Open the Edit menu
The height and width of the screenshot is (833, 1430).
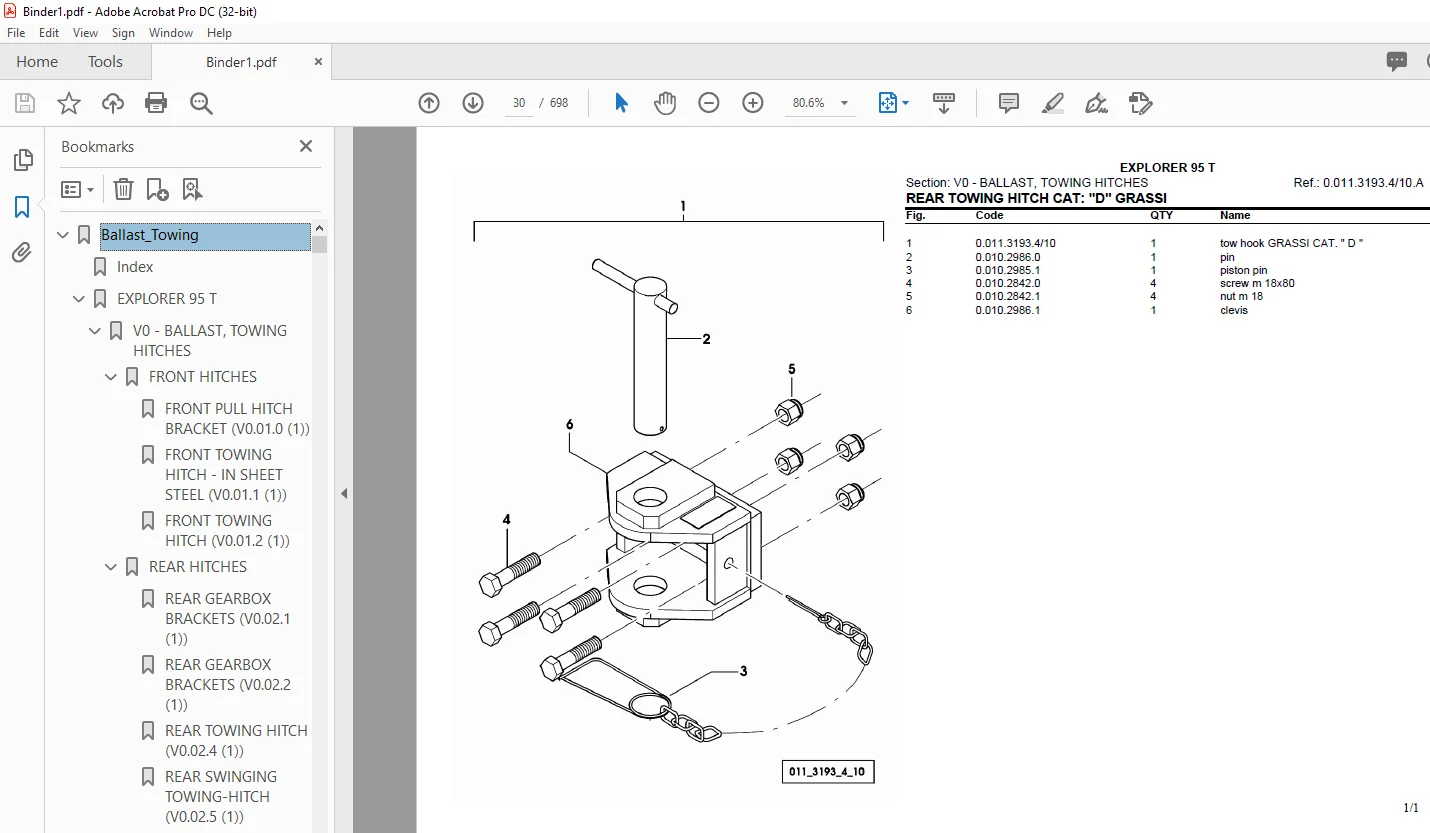point(49,33)
